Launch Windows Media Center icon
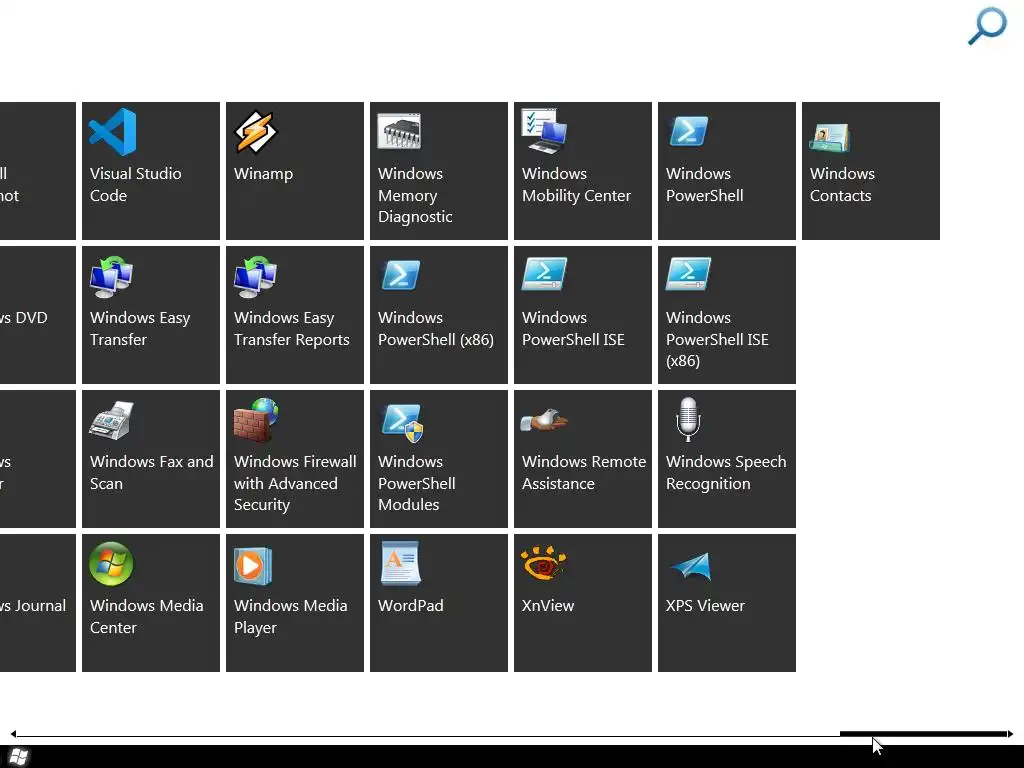1024x768 pixels. click(x=111, y=564)
